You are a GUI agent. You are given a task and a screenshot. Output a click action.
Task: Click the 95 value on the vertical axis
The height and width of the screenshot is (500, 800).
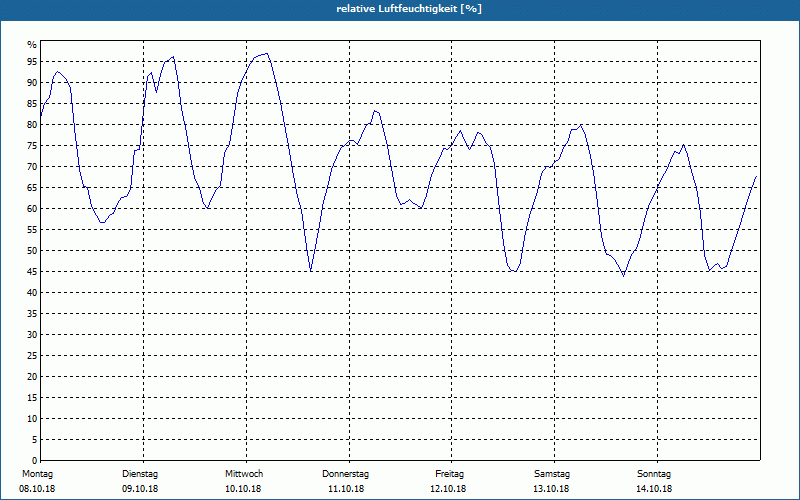click(x=32, y=62)
